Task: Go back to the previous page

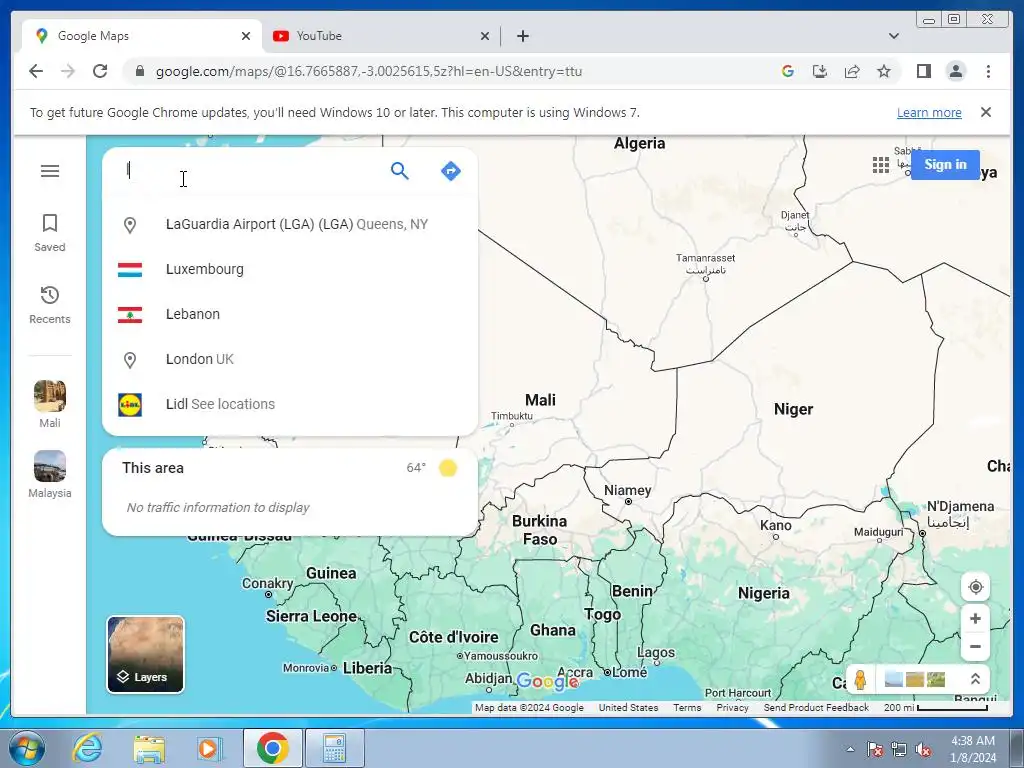Action: click(x=36, y=71)
